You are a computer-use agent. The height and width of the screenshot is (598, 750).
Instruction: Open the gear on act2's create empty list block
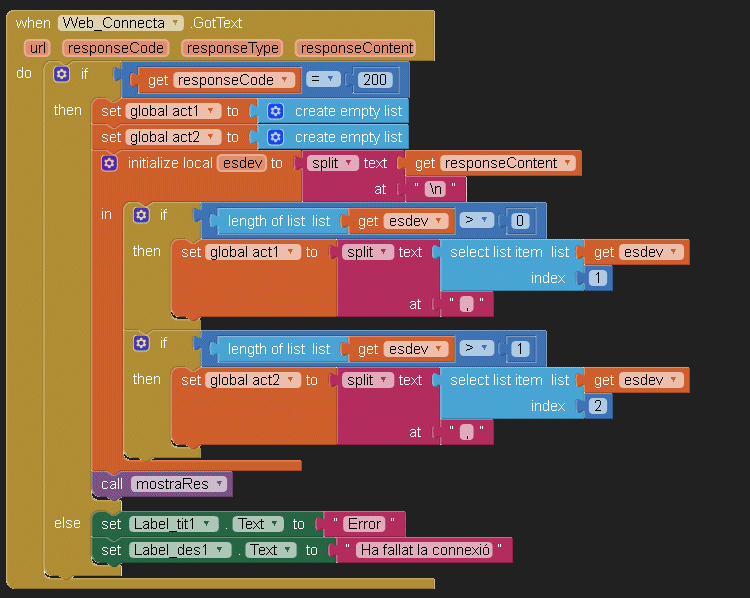(x=276, y=137)
